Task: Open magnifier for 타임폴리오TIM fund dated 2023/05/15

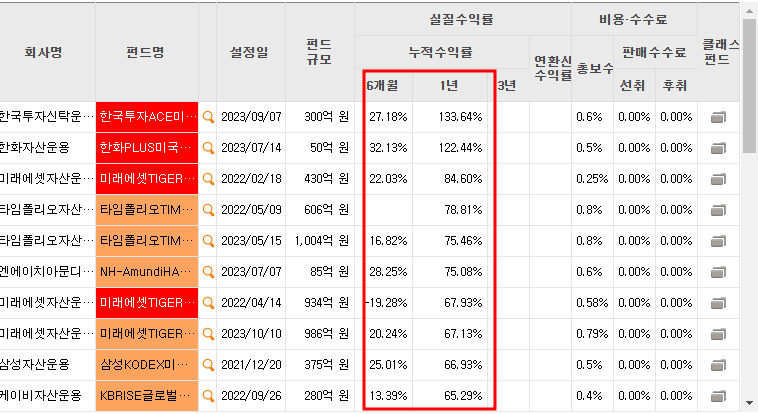Action: [208, 241]
